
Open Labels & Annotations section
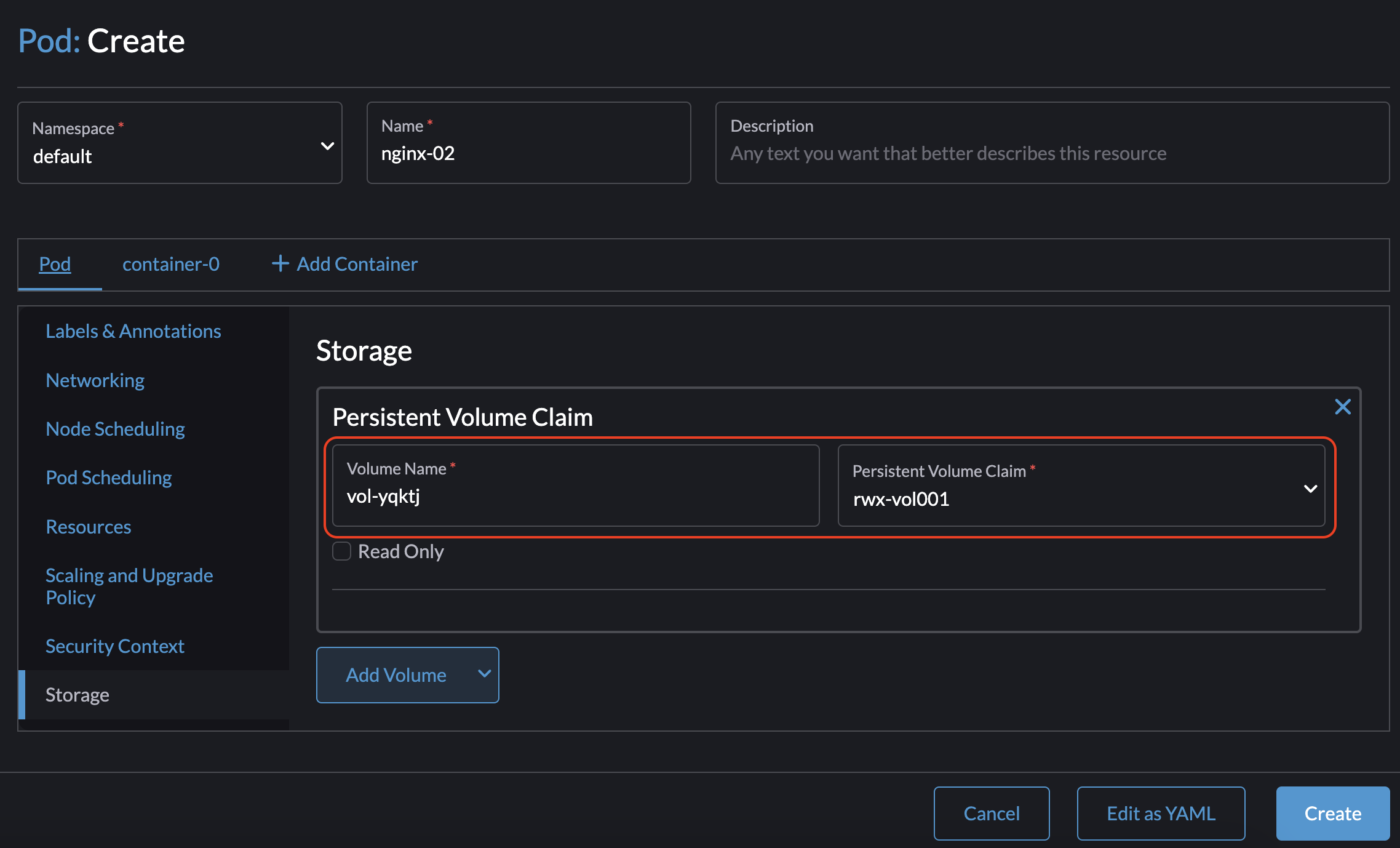(x=133, y=330)
